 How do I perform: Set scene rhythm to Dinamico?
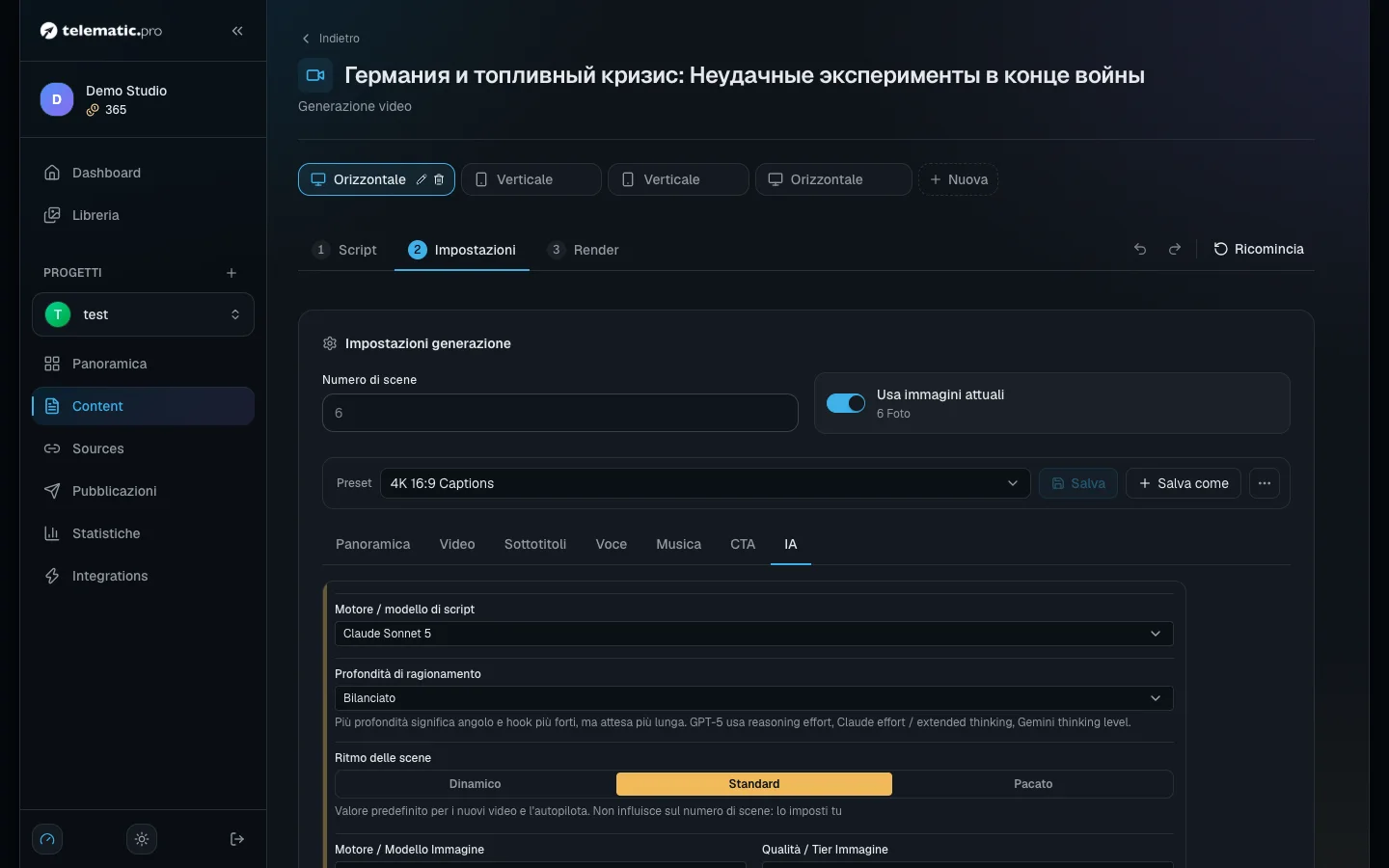(476, 784)
